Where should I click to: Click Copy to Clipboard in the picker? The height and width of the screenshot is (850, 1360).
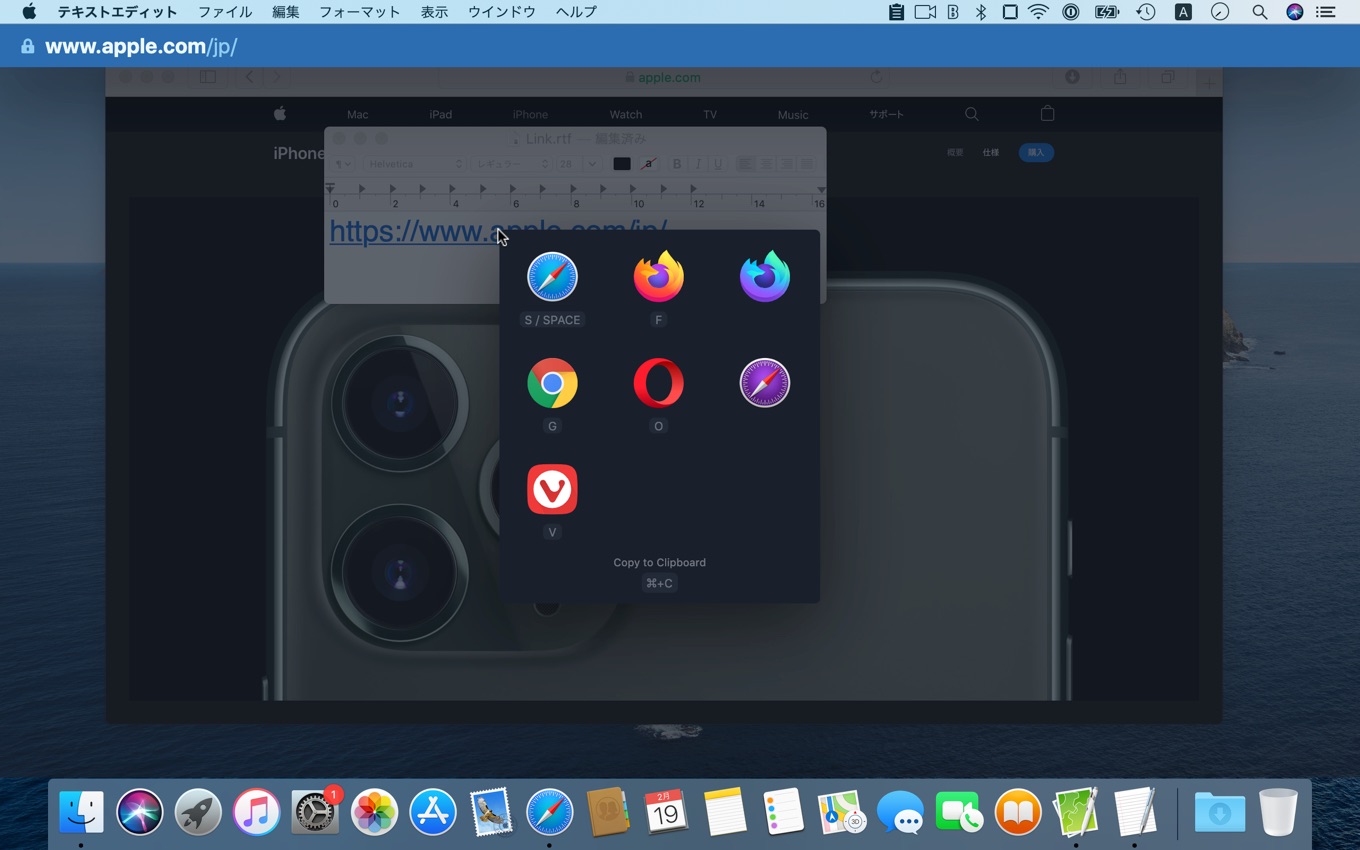click(x=659, y=562)
